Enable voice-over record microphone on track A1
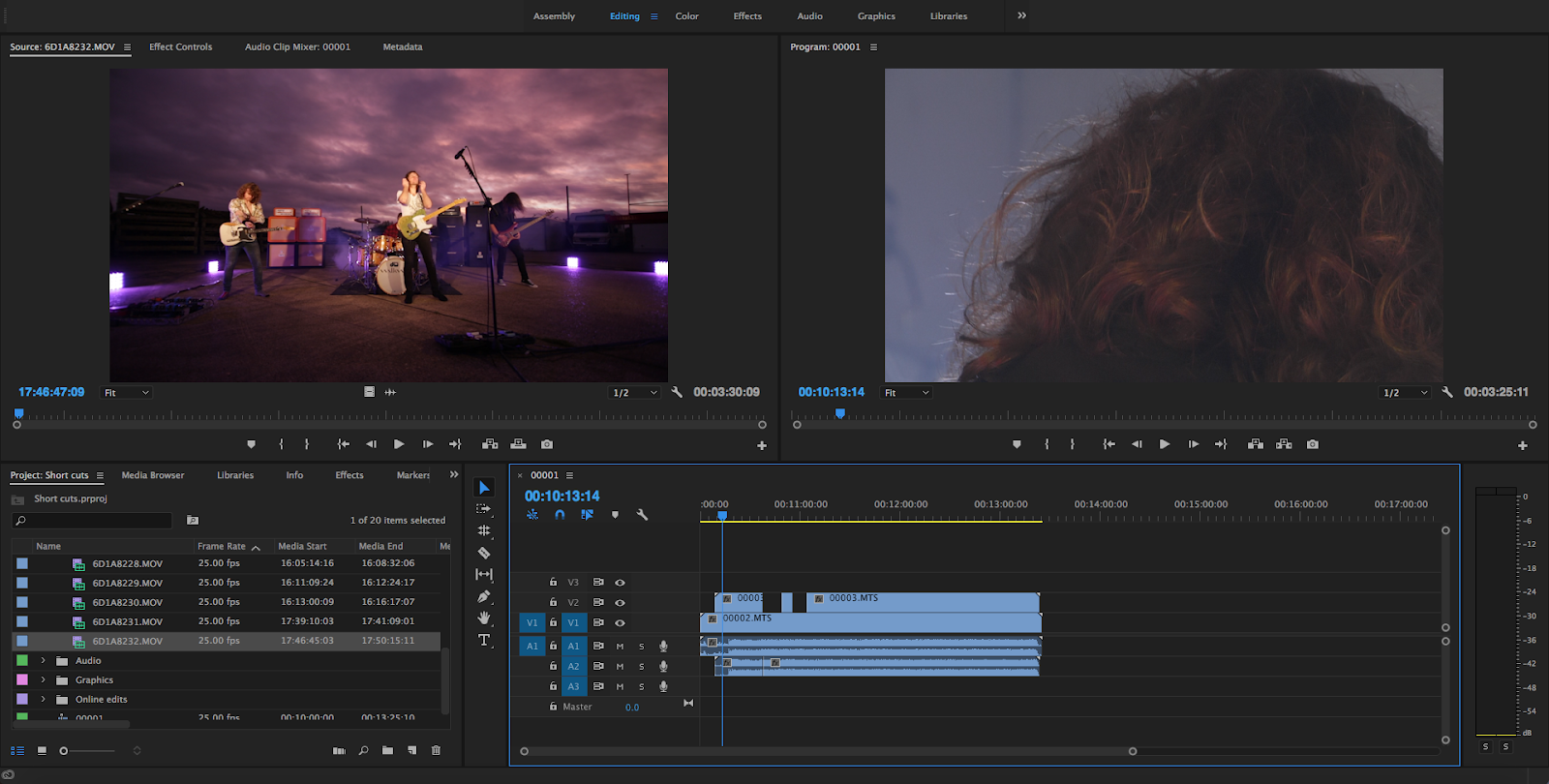 [x=663, y=646]
